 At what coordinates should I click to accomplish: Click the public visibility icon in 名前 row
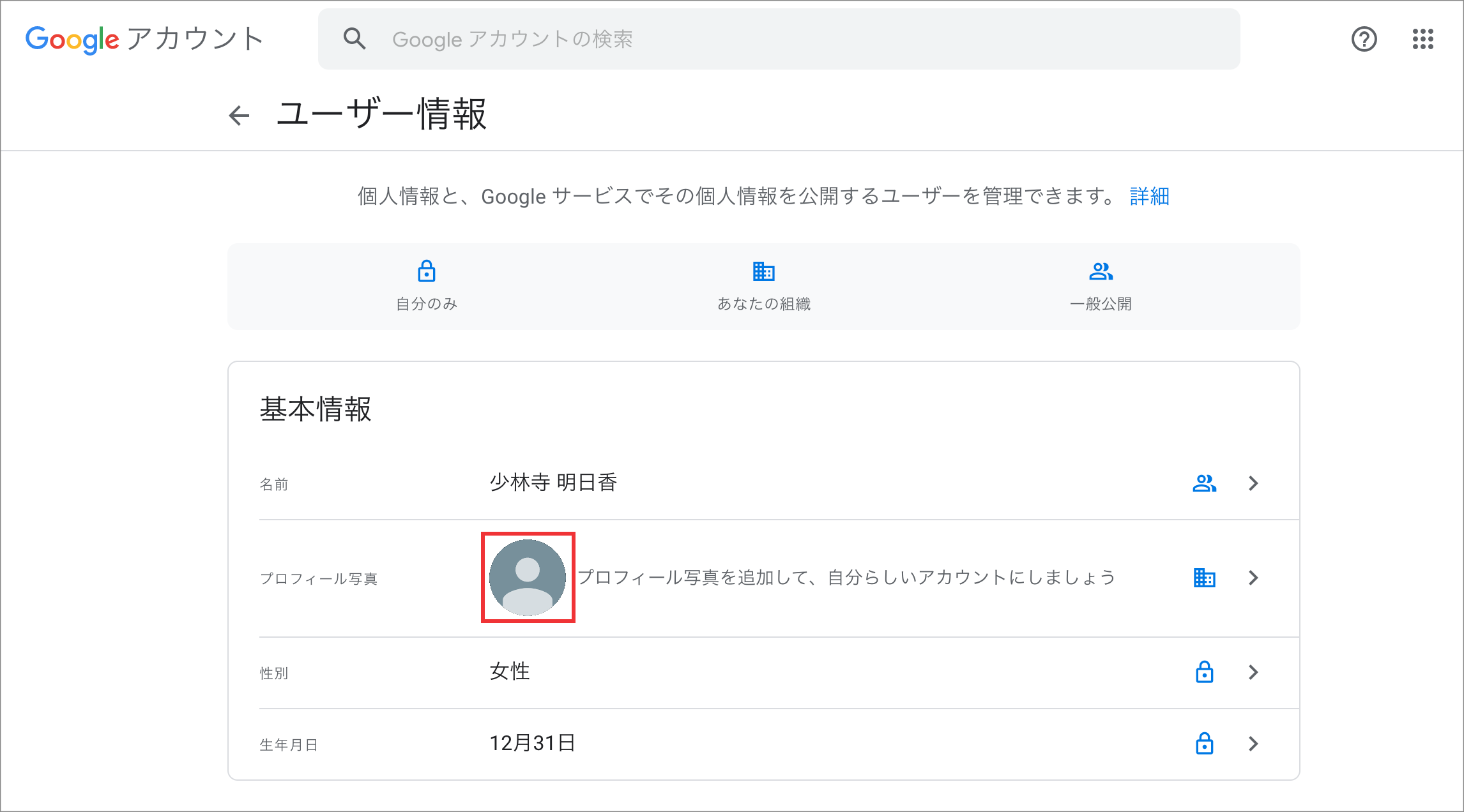point(1204,483)
